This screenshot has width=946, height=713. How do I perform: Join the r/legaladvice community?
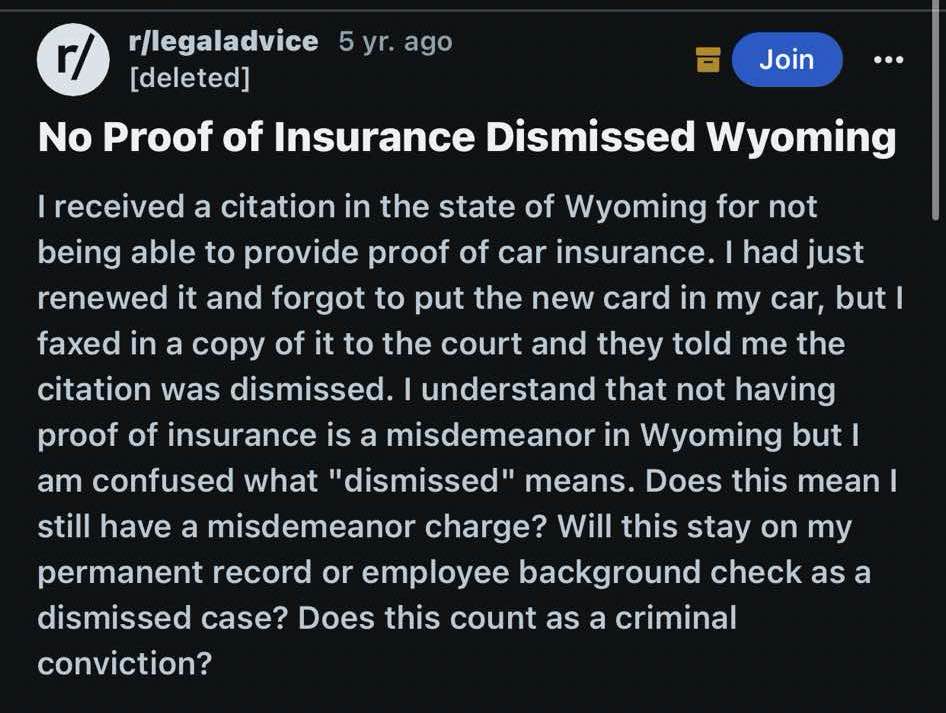[x=787, y=59]
